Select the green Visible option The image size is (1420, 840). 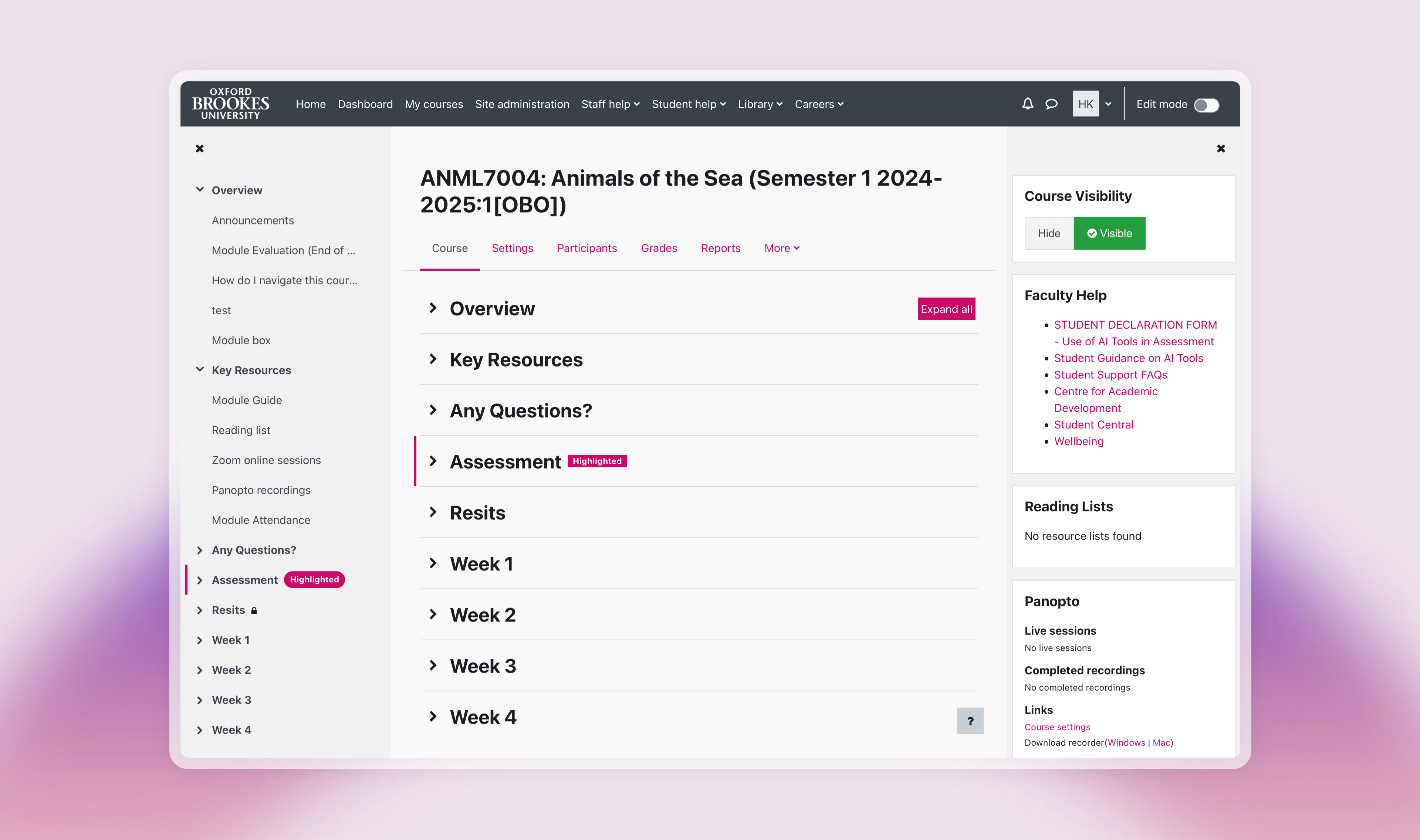click(x=1109, y=233)
